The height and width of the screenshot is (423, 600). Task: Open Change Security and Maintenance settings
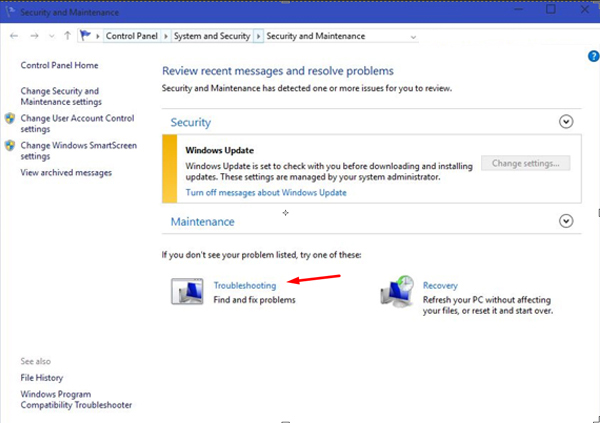(x=61, y=96)
